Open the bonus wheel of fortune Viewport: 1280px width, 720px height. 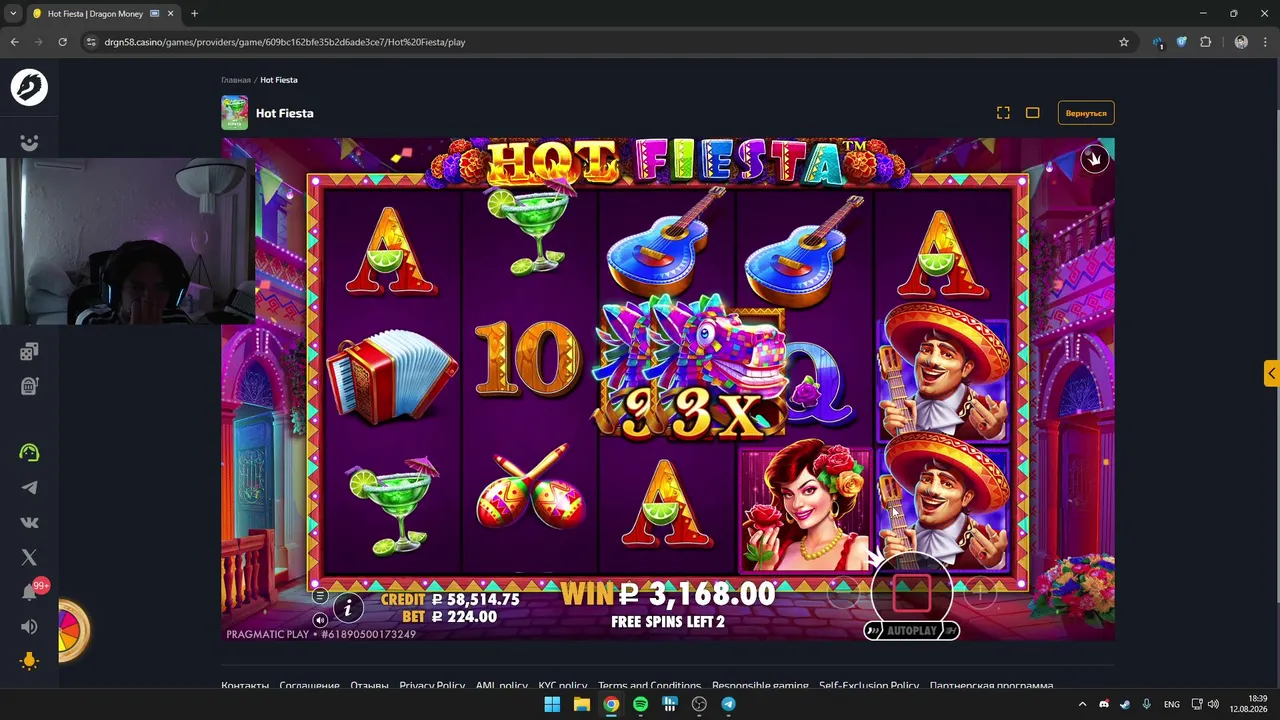click(73, 630)
